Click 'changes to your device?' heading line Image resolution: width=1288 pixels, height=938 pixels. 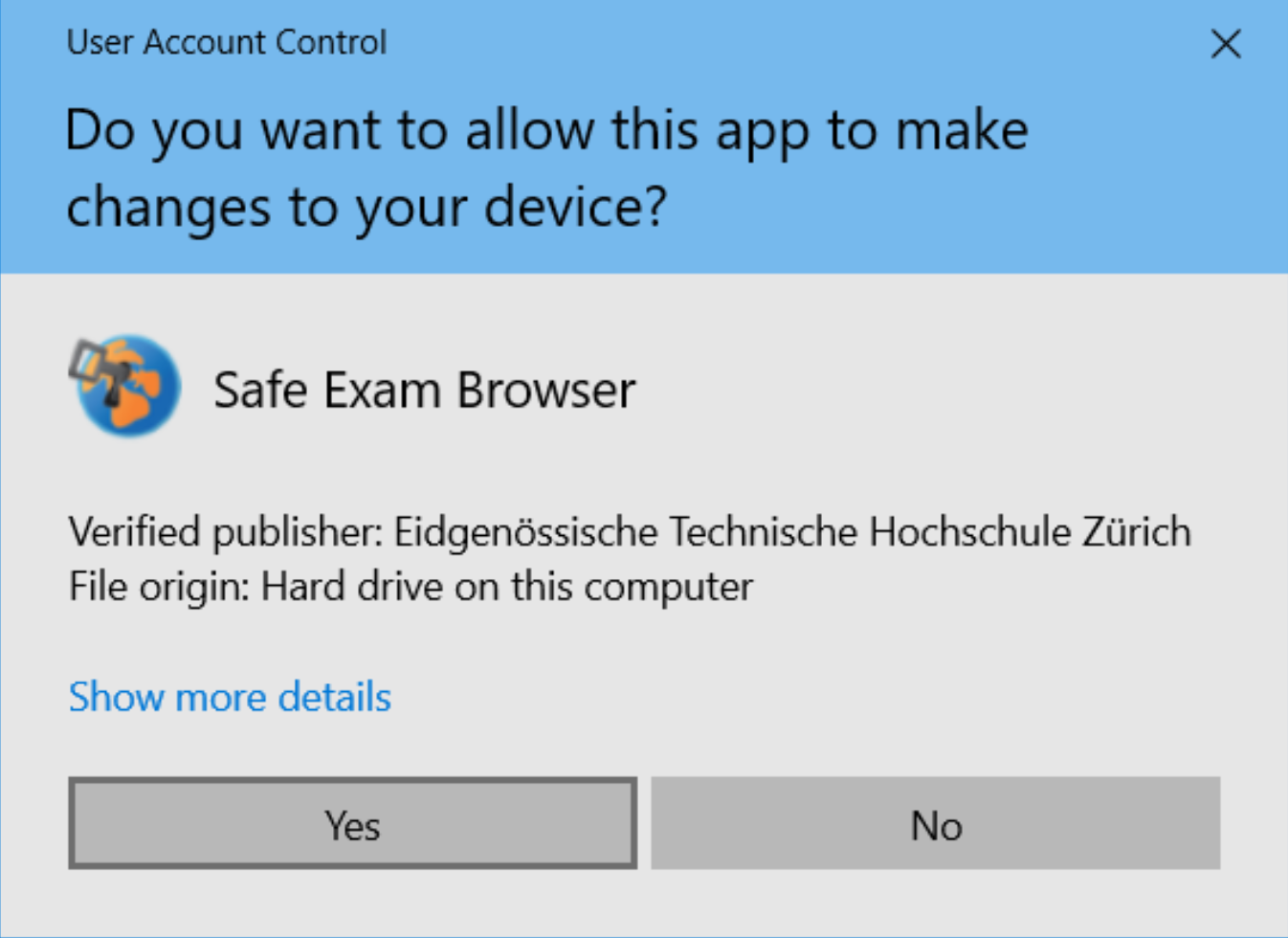pos(366,208)
